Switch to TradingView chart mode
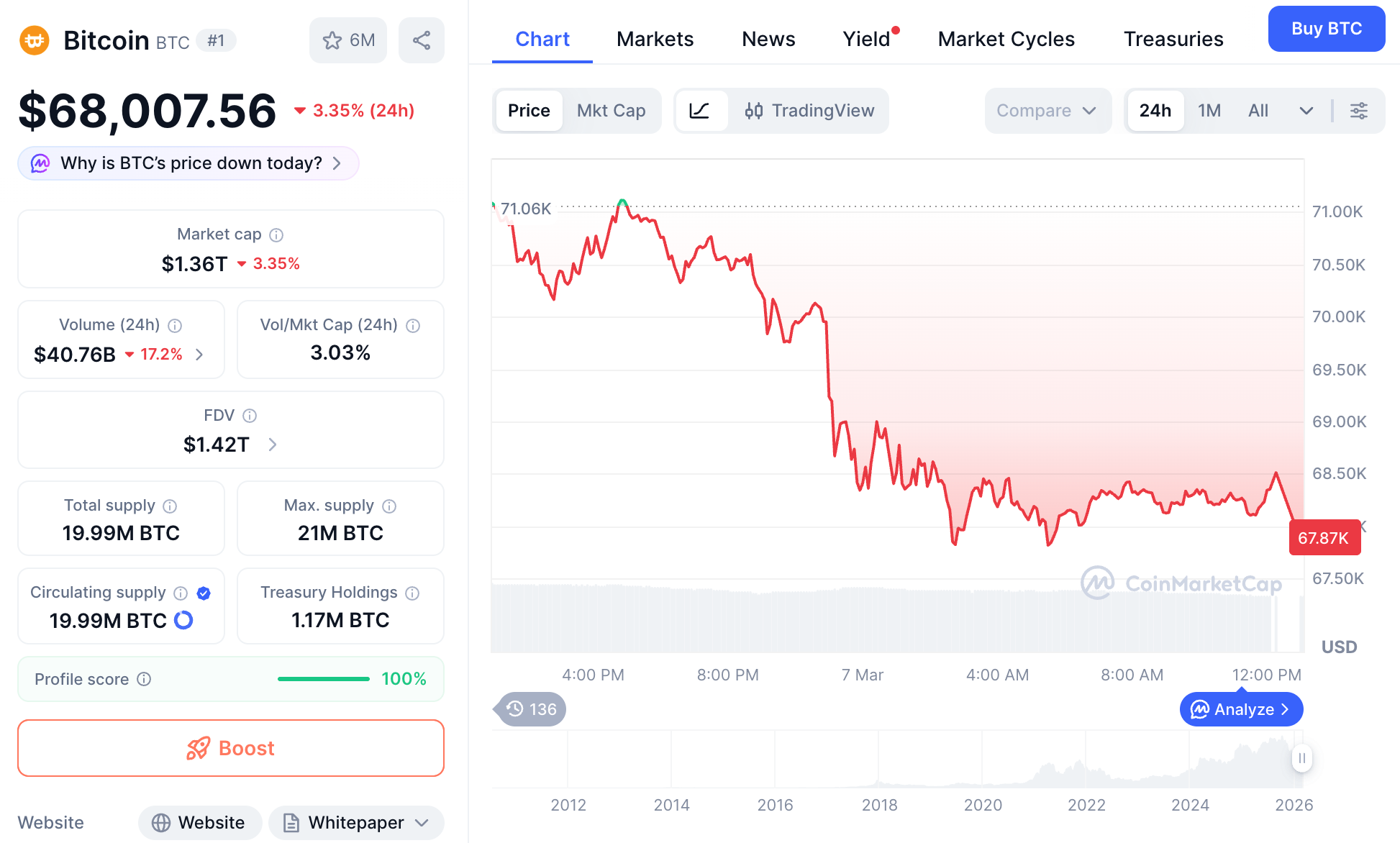1400x843 pixels. point(810,111)
